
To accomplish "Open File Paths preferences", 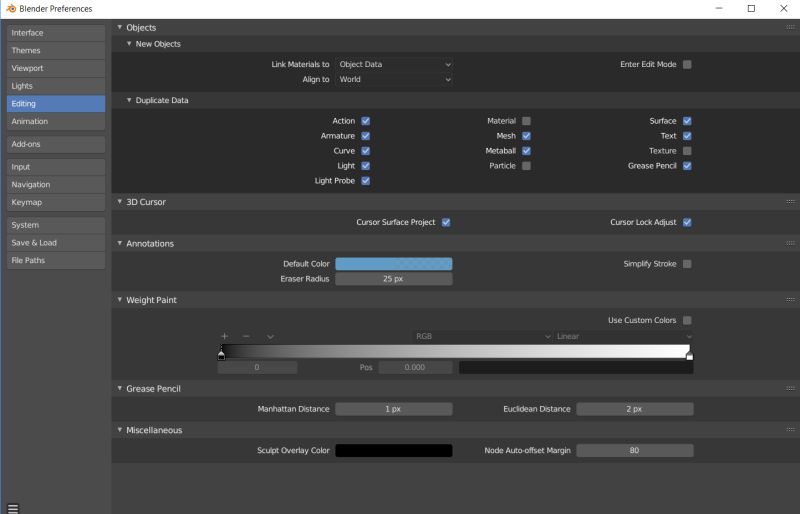I will pos(56,260).
